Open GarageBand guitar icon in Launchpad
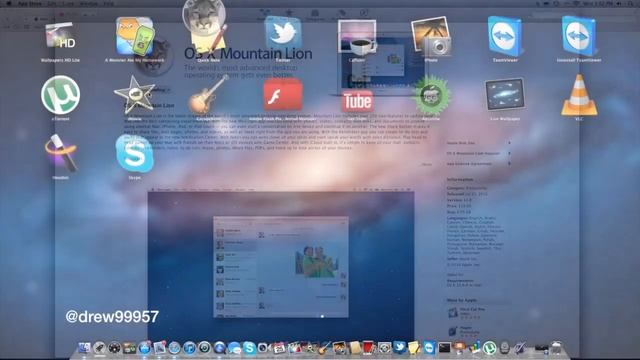Image resolution: width=640 pixels, height=360 pixels. pos(209,95)
